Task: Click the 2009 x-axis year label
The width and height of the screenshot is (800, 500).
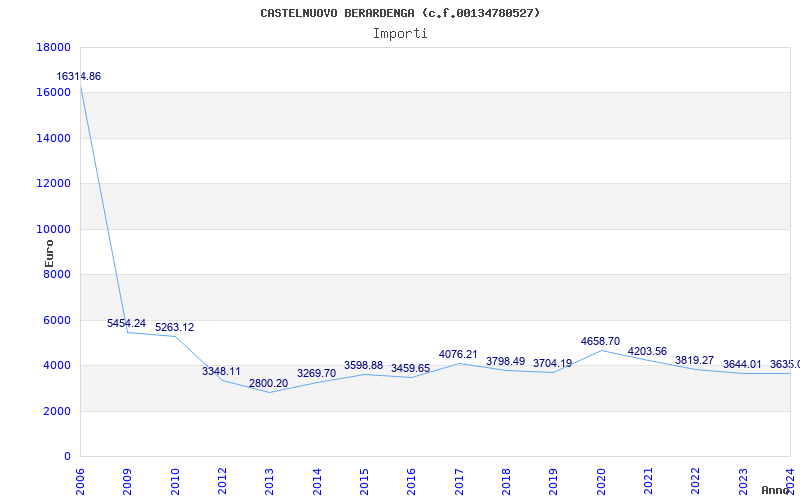Action: coord(128,482)
